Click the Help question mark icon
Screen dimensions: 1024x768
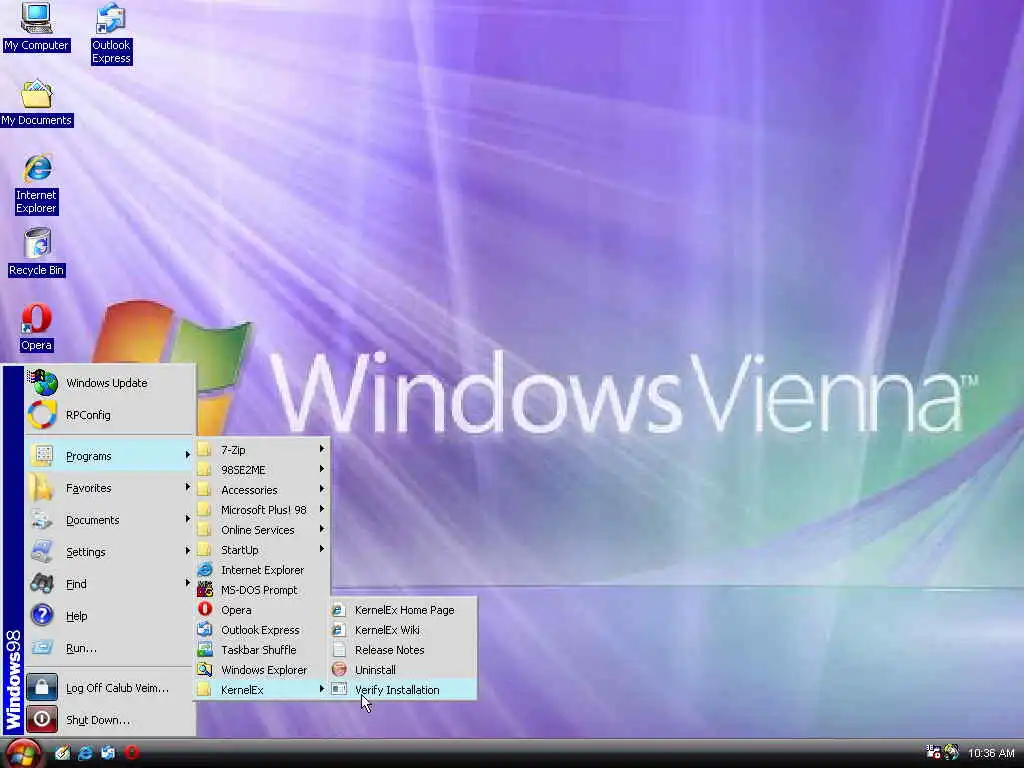pyautogui.click(x=42, y=615)
